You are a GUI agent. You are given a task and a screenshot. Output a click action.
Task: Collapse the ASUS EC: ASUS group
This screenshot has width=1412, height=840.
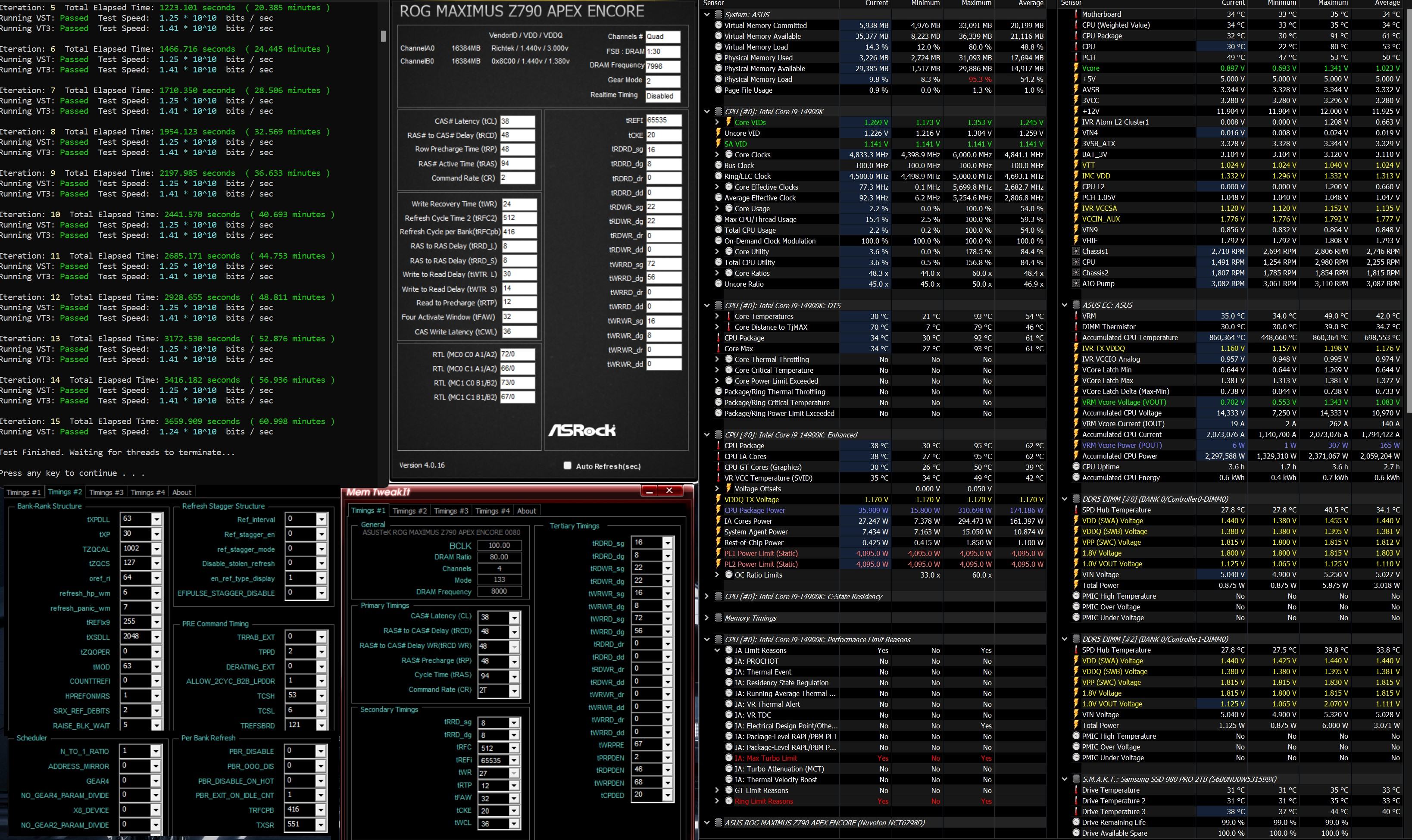point(1064,305)
